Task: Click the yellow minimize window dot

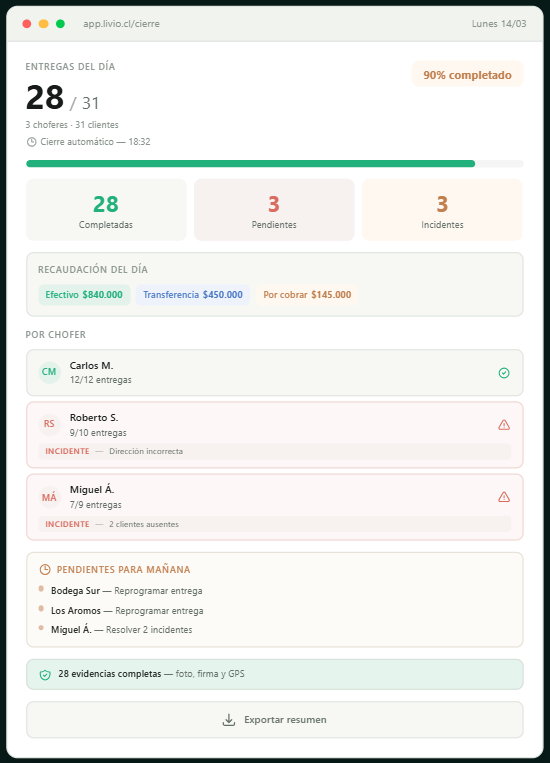Action: [43, 24]
